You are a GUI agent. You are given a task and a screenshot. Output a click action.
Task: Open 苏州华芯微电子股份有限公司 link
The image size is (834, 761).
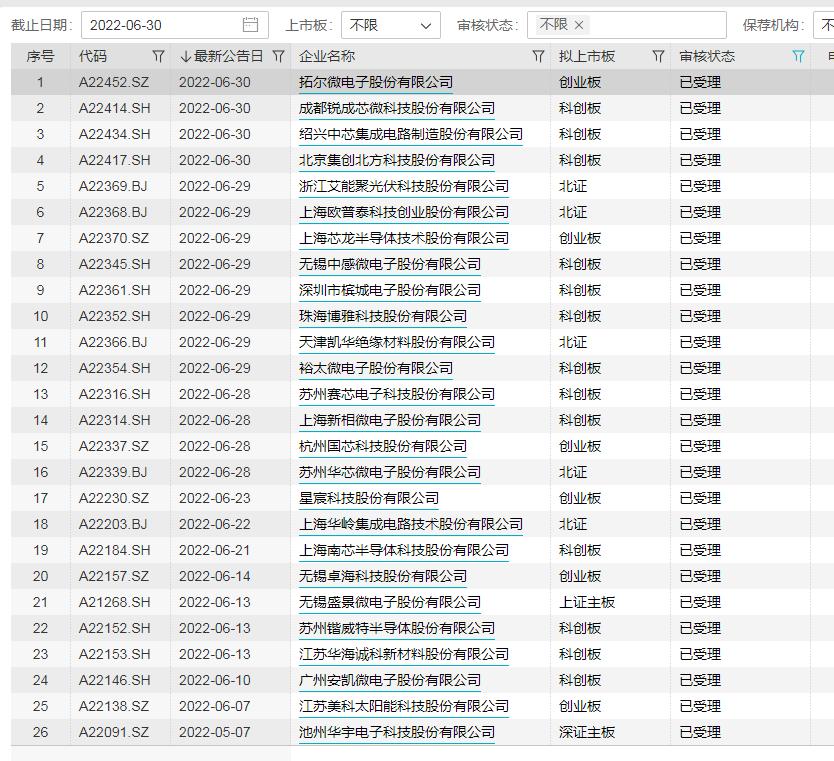click(390, 473)
